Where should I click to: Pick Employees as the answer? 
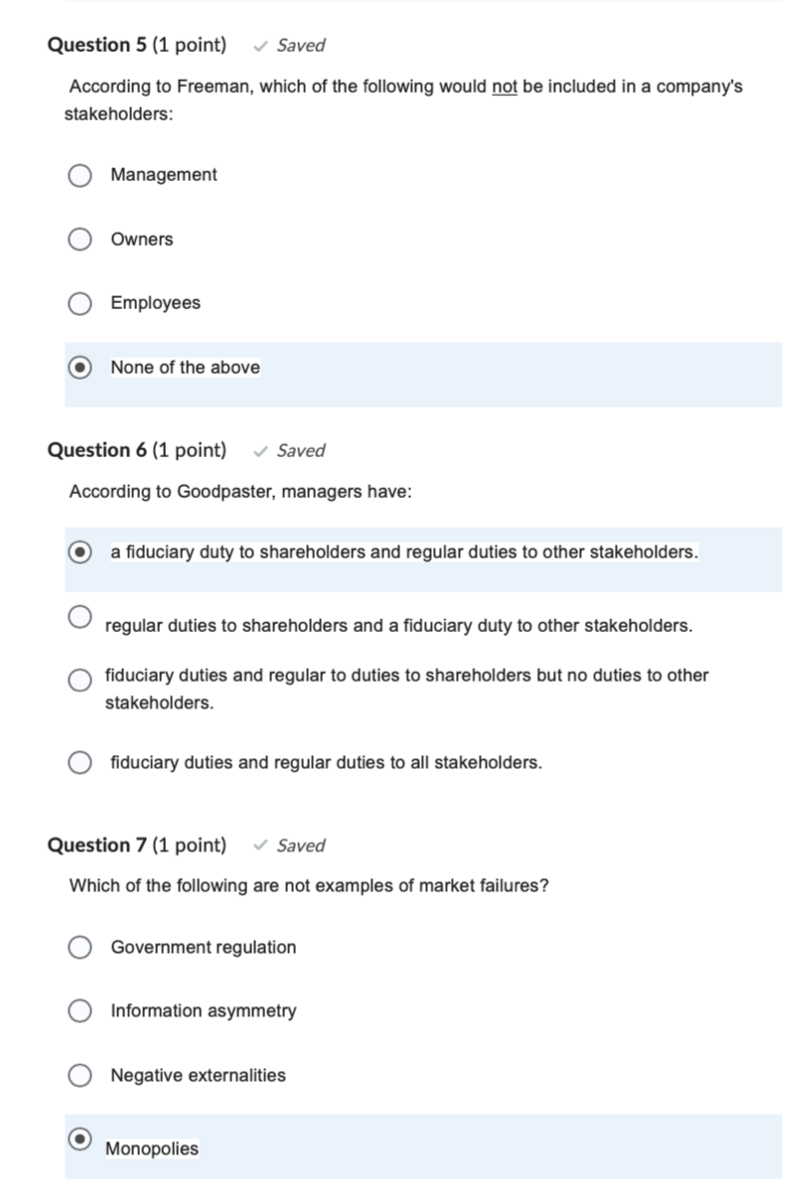(79, 303)
